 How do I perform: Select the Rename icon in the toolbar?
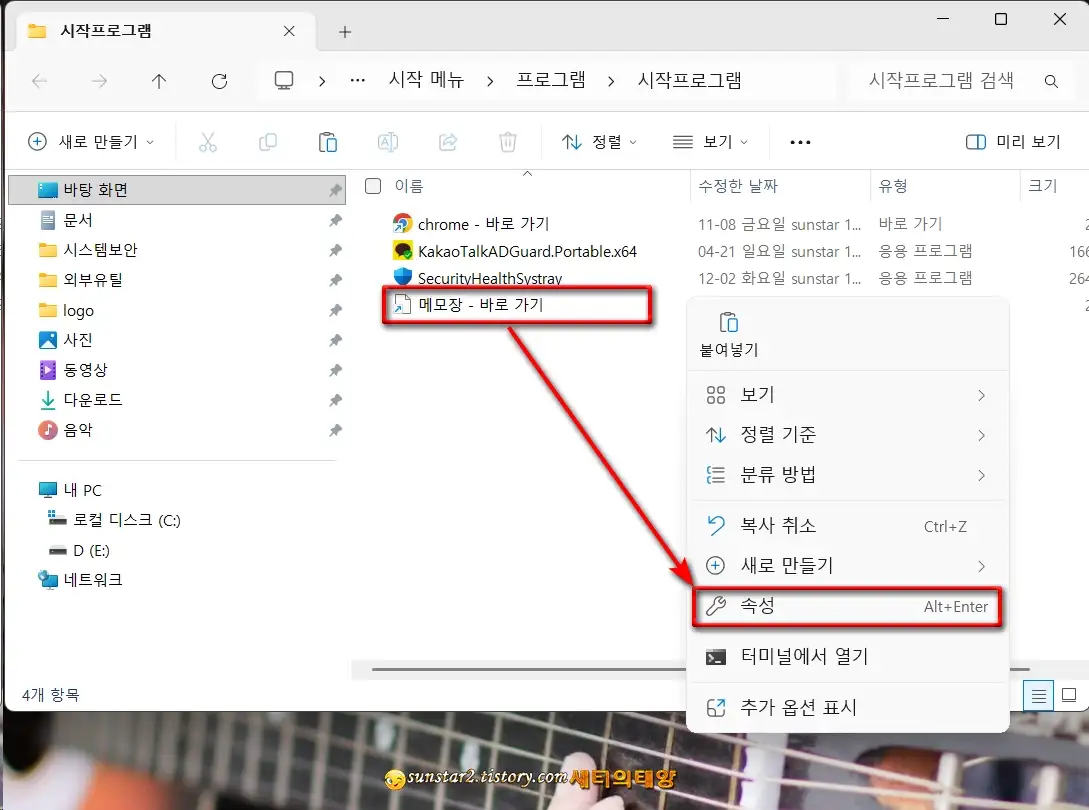(x=388, y=141)
